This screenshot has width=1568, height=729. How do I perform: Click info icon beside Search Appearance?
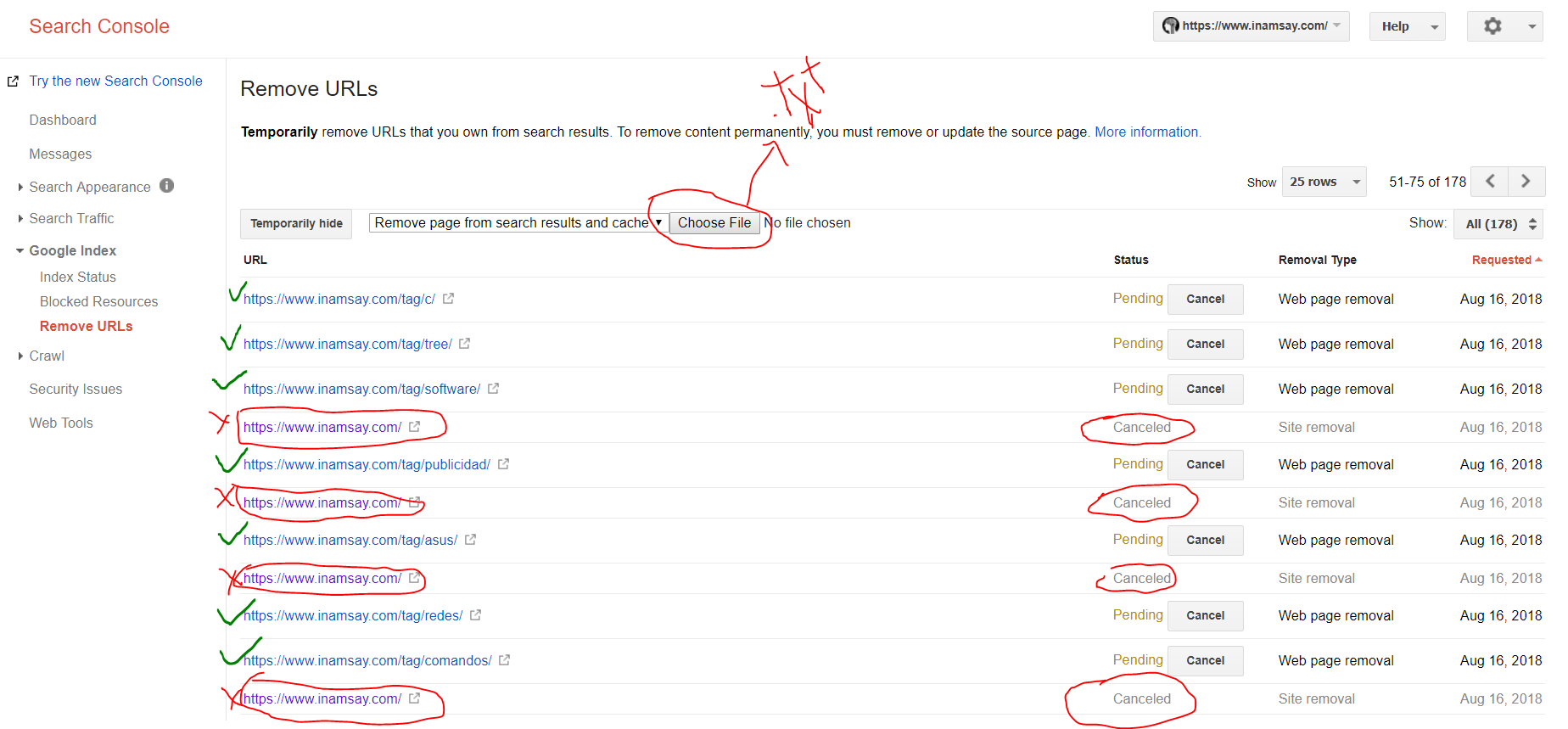coord(166,186)
